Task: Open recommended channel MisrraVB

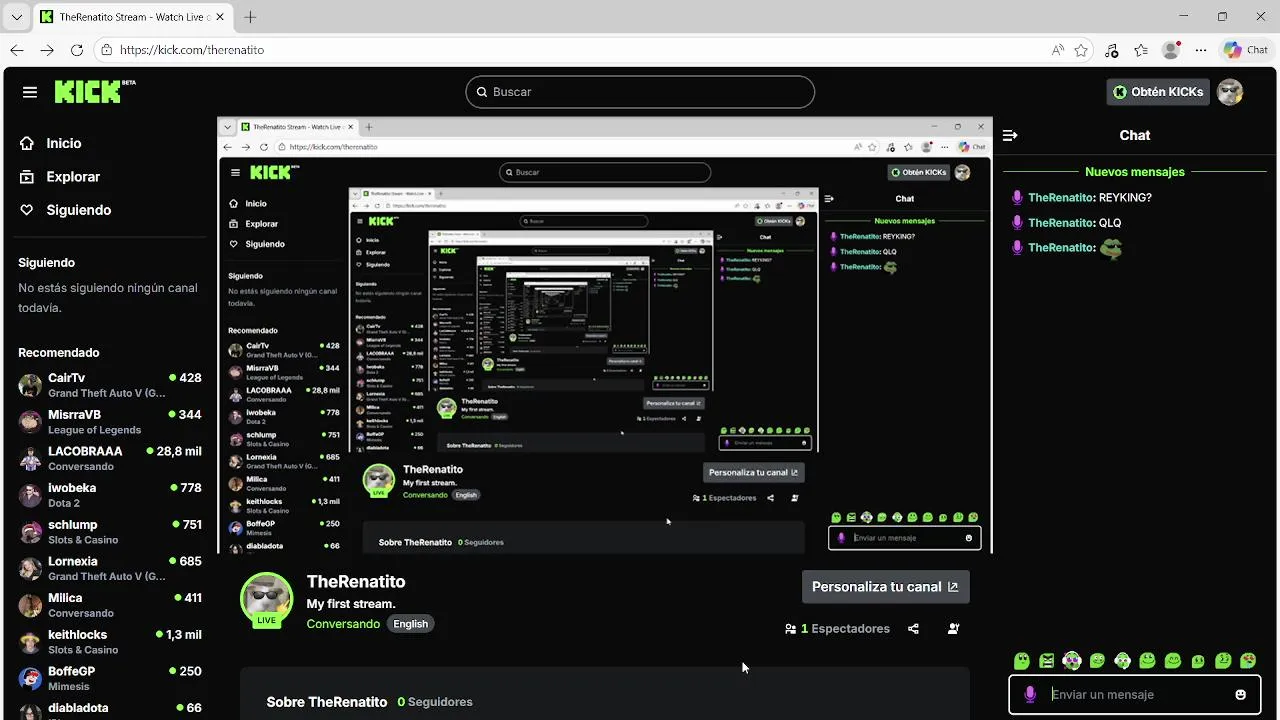Action: click(110, 422)
